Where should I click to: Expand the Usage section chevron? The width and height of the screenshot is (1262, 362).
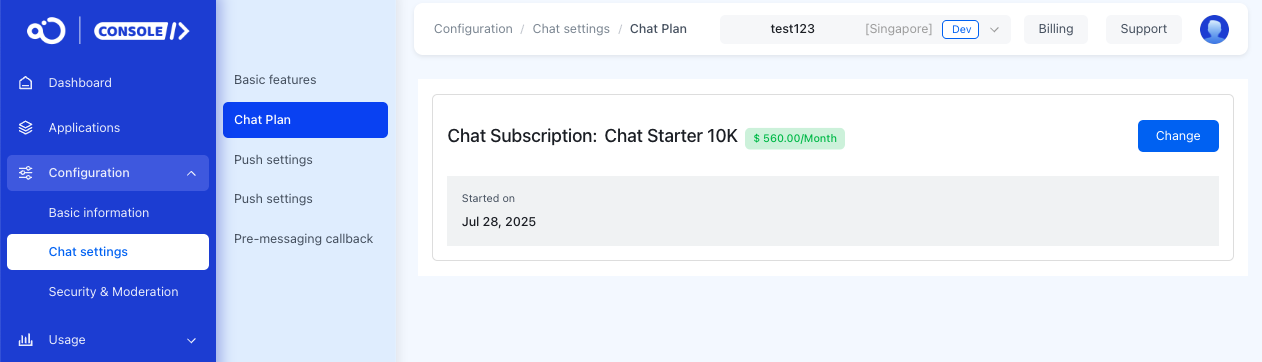coord(191,340)
